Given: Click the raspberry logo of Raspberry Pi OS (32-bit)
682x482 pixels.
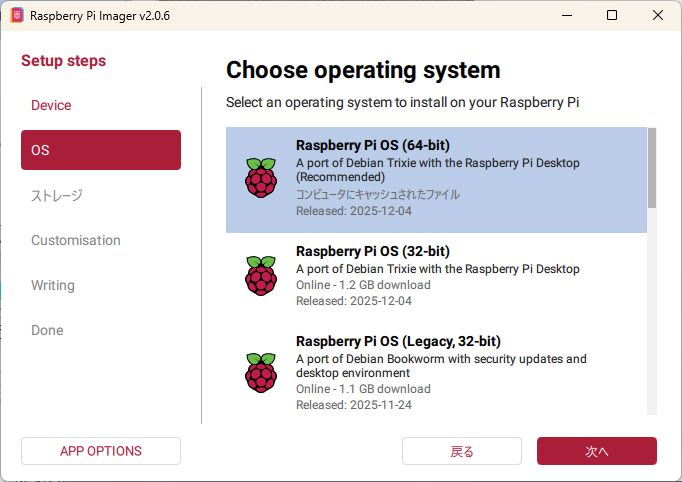Looking at the screenshot, I should point(261,276).
